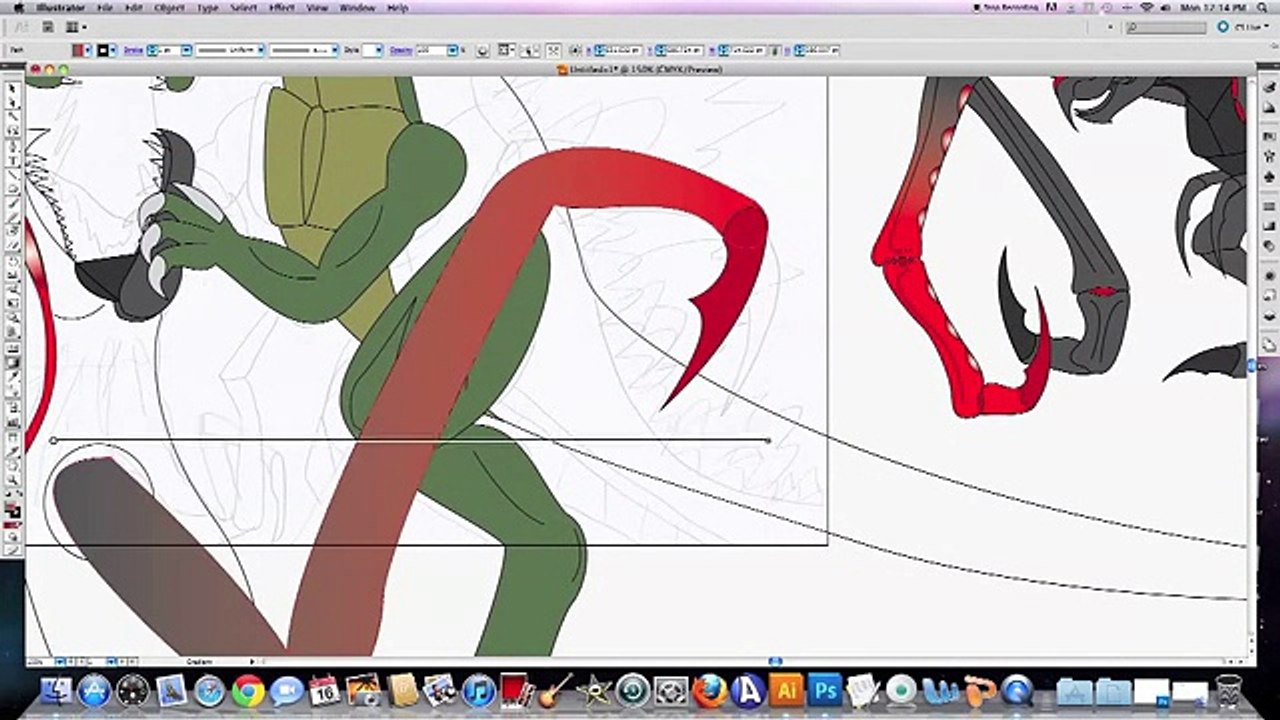Screen dimensions: 1280x720
Task: Click the Recolor Artwork icon in the control bar
Action: tap(482, 50)
